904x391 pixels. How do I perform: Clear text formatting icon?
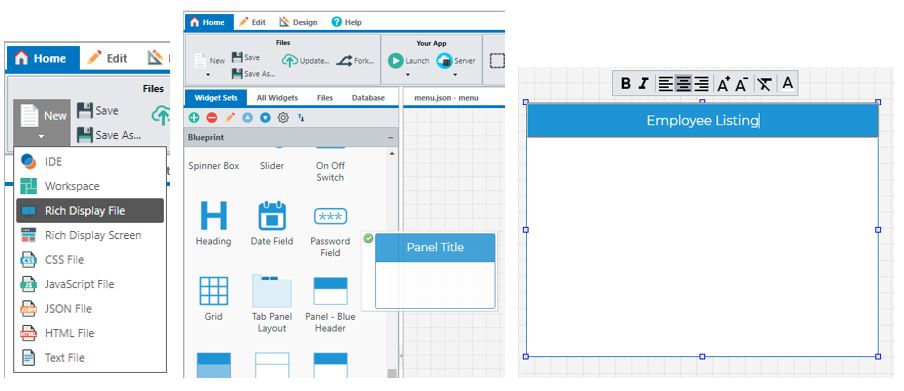[764, 84]
